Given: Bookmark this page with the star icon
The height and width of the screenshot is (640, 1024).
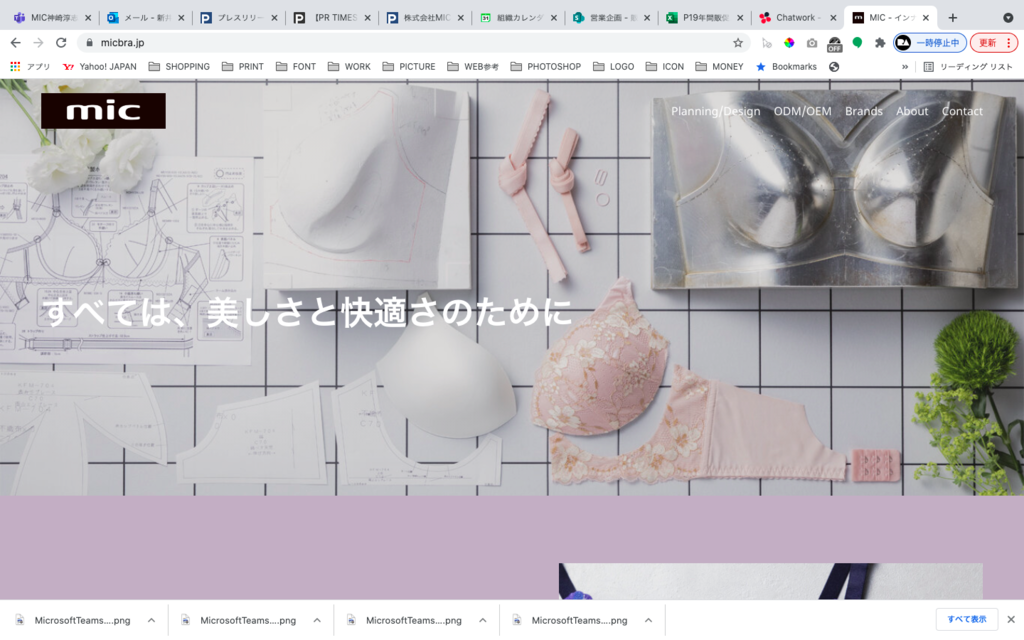Looking at the screenshot, I should (x=738, y=42).
